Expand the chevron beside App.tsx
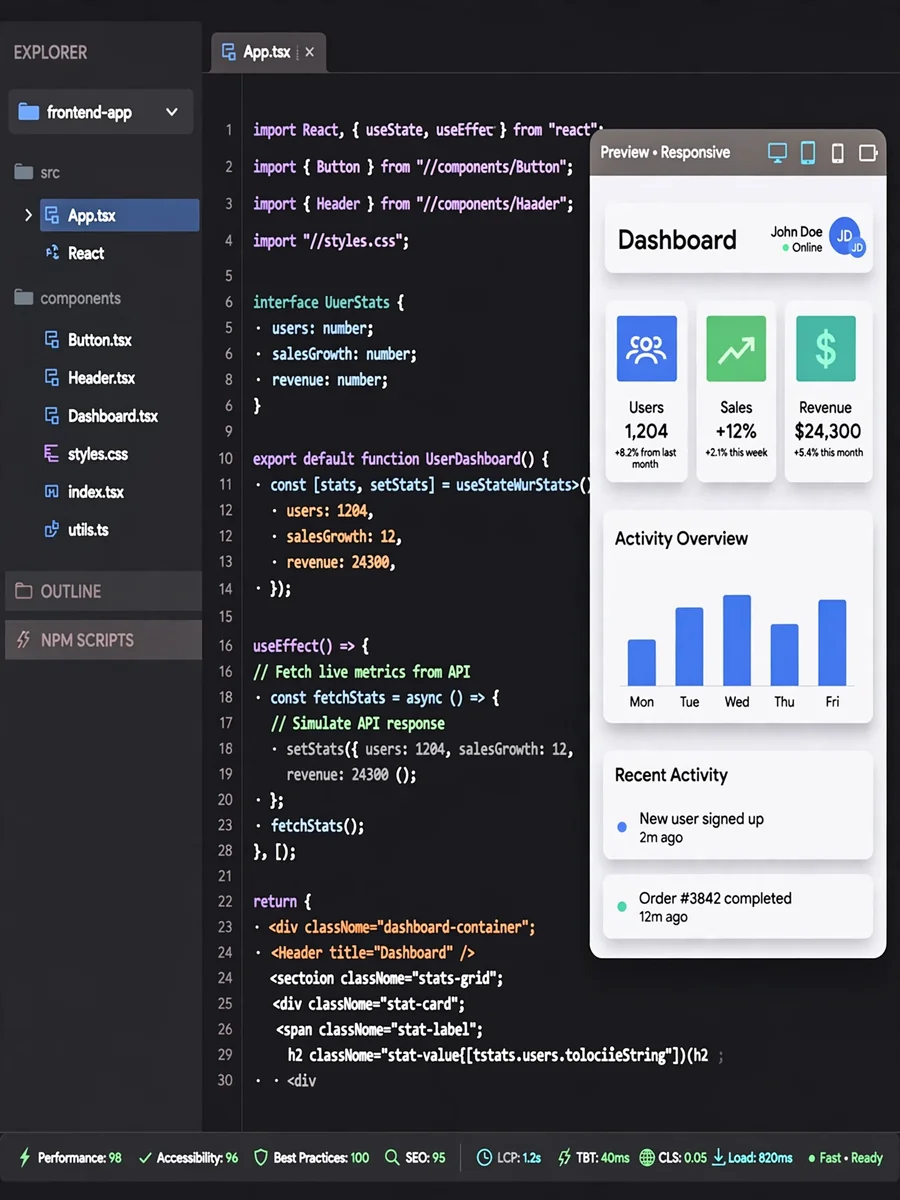The height and width of the screenshot is (1200, 900). click(x=27, y=215)
